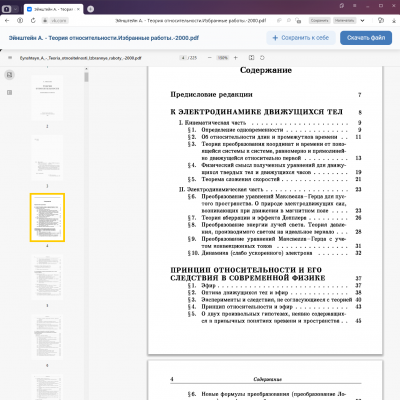The image size is (400, 400).
Task: Go back with the browser back arrow
Action: pyautogui.click(x=7, y=21)
